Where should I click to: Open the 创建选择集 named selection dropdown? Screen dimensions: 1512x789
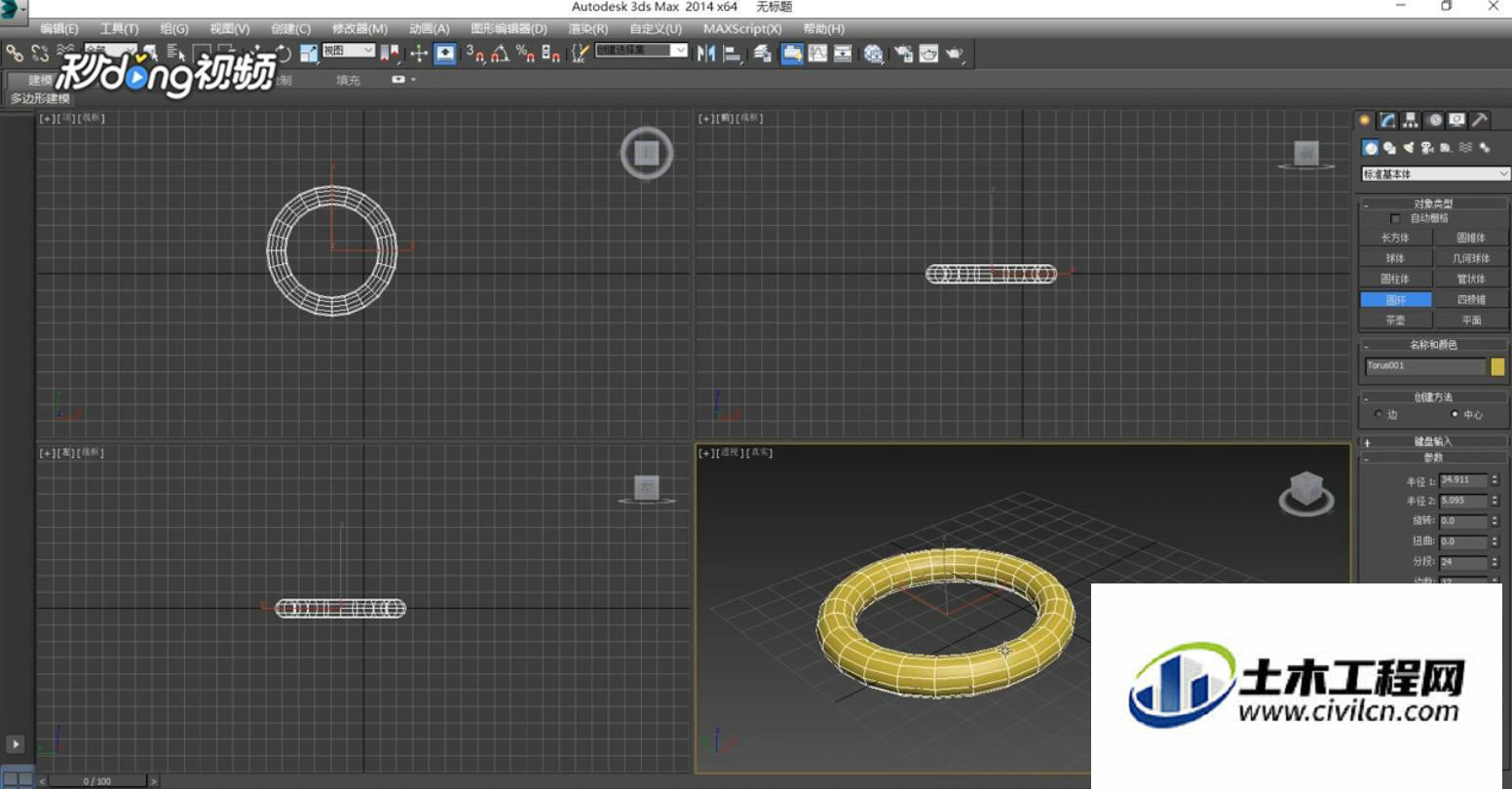coord(642,51)
